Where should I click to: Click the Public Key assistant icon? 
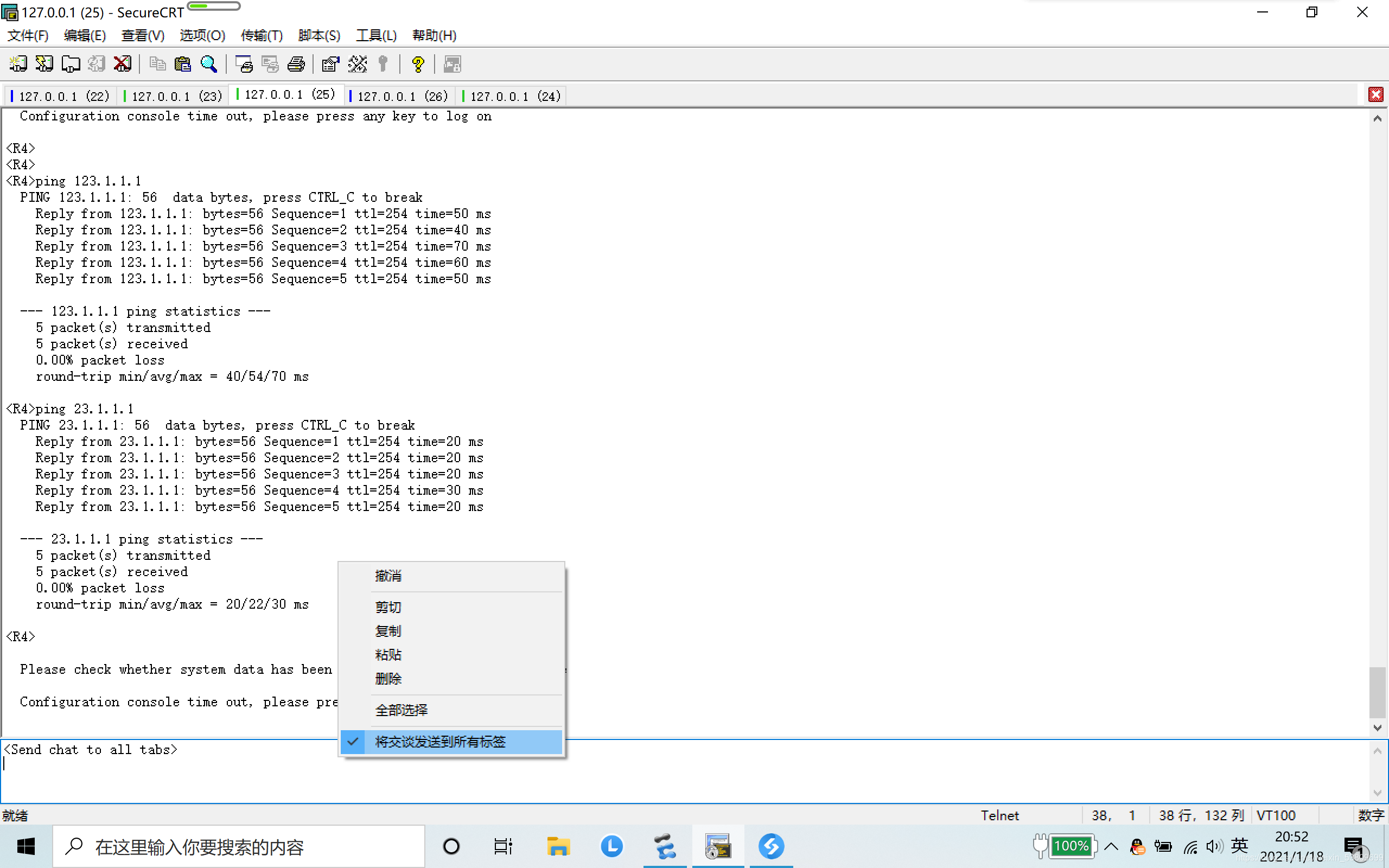383,63
